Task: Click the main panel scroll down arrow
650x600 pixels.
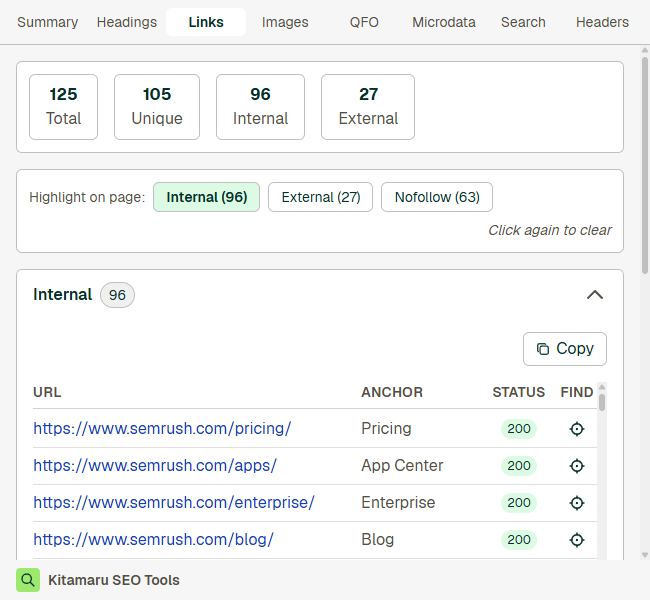Action: point(645,555)
